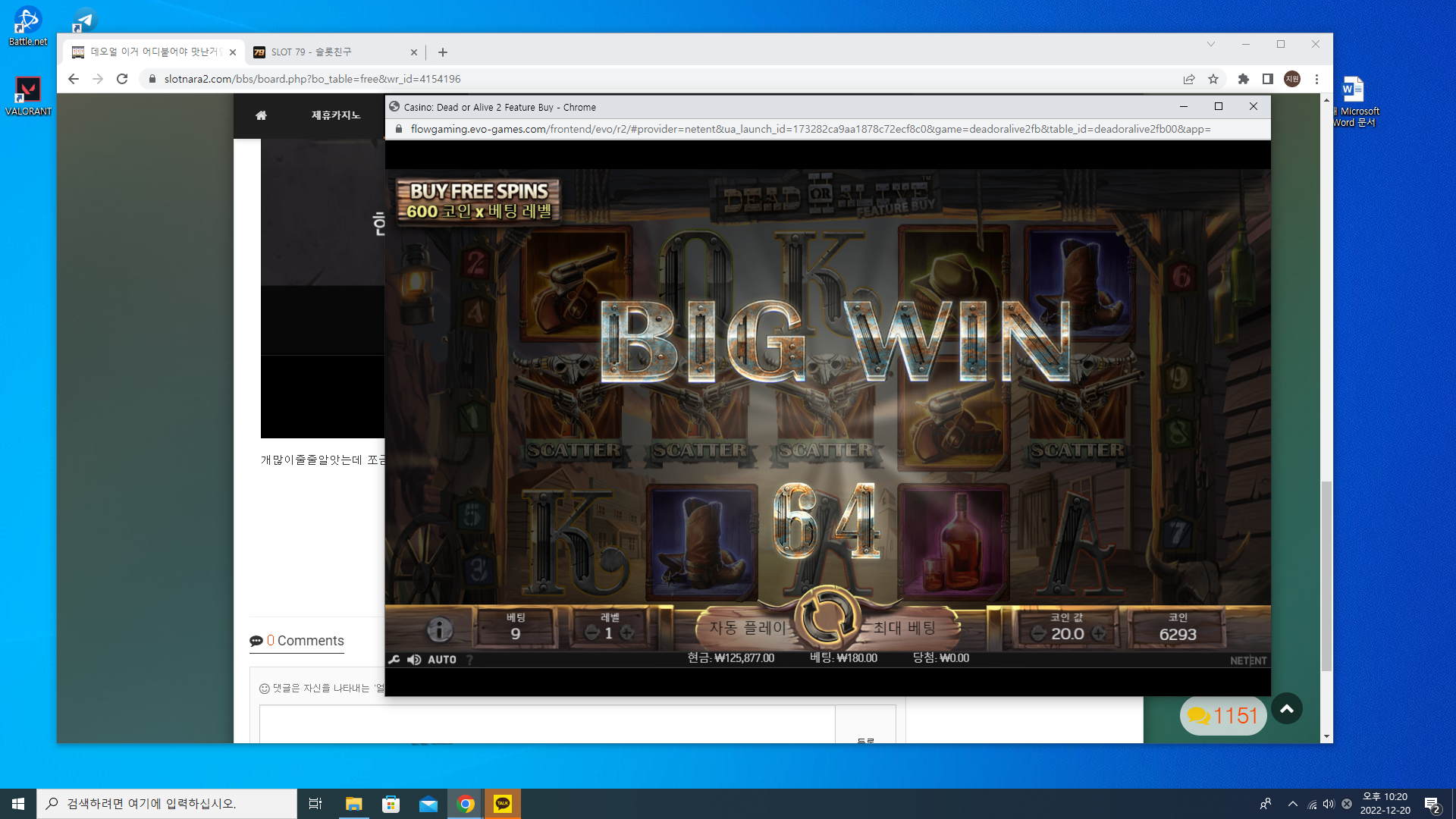Click the scroll-to-top arrow button
The width and height of the screenshot is (1456, 819).
[1287, 709]
